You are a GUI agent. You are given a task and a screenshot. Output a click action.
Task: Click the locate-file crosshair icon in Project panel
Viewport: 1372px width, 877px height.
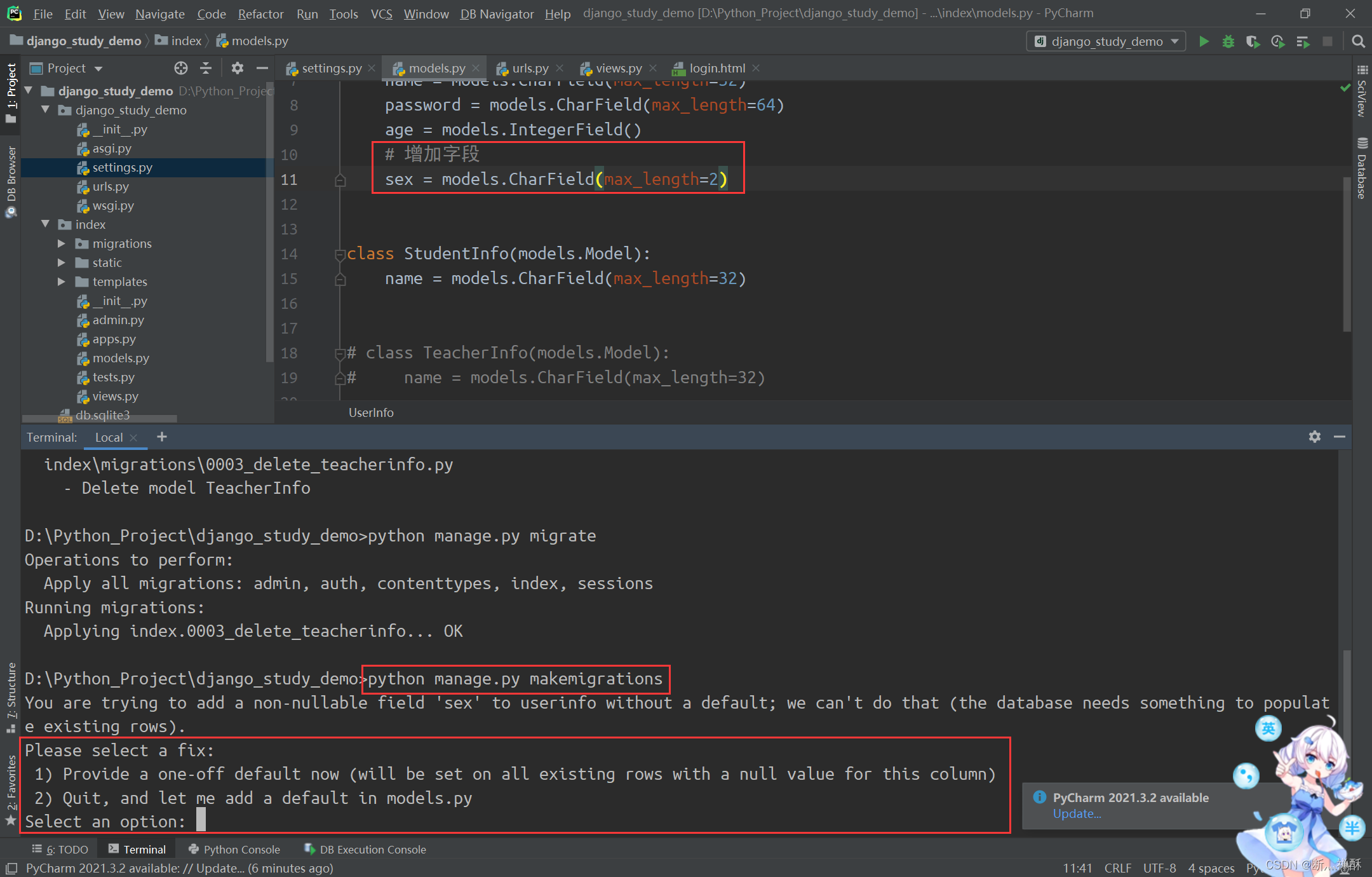pos(181,68)
